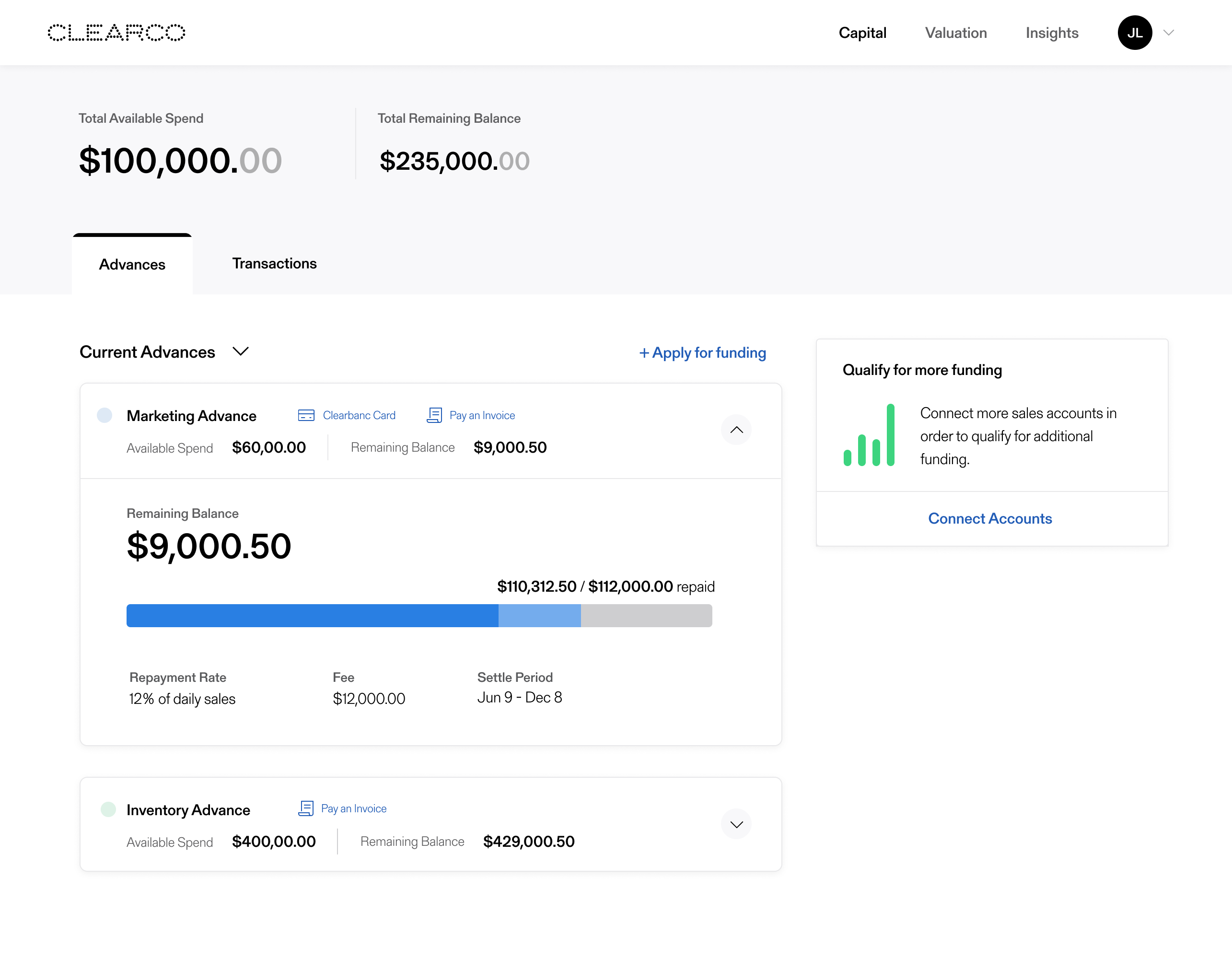
Task: Click Marketing Advance blue status dot
Action: coord(105,416)
